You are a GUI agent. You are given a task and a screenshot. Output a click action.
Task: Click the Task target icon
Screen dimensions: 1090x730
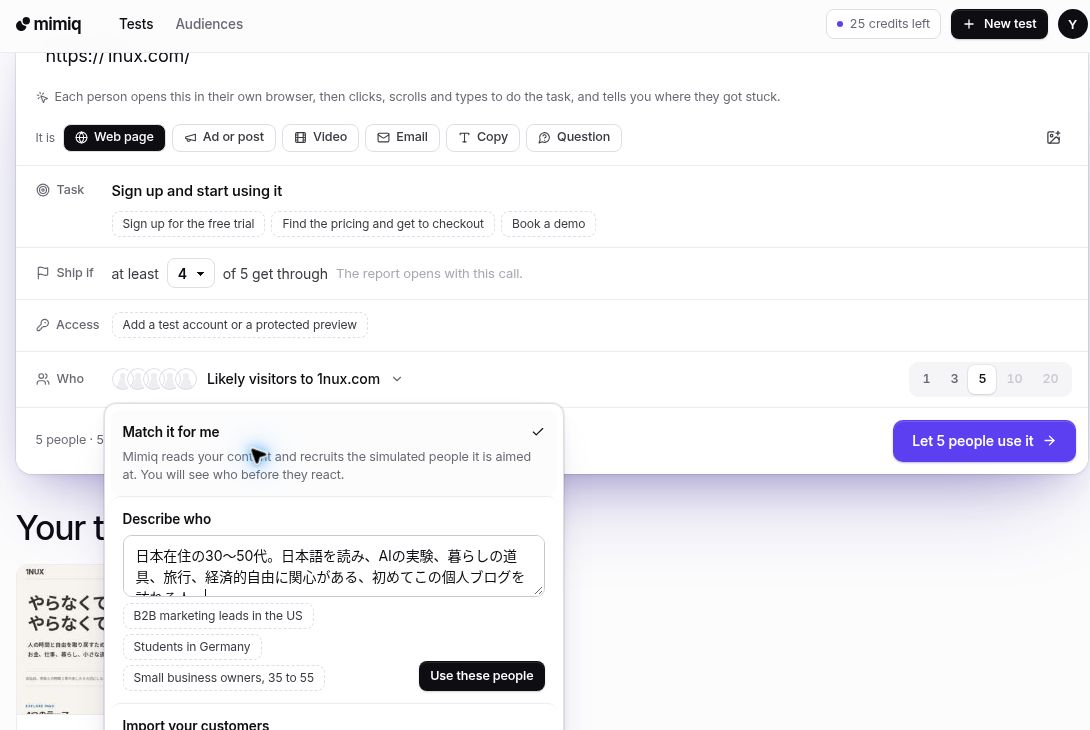tap(43, 190)
